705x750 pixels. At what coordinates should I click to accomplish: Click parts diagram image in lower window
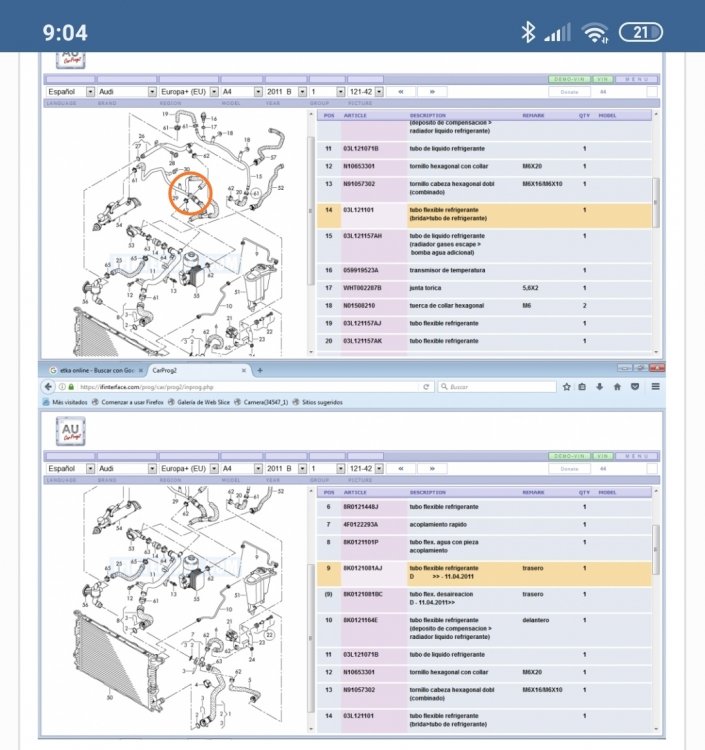coord(177,607)
